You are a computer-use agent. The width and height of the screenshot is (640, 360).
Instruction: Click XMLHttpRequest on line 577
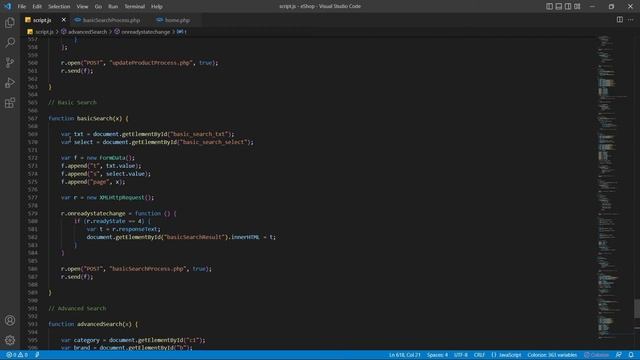coord(122,197)
